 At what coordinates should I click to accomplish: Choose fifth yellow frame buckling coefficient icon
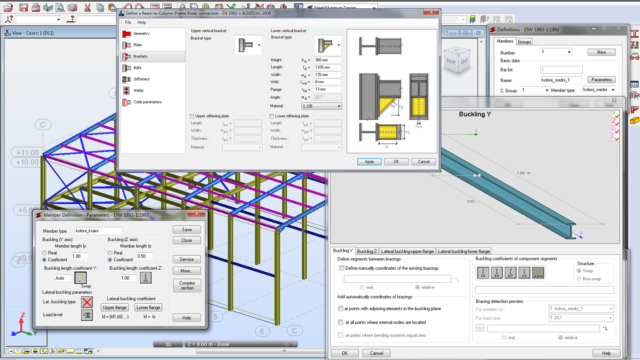point(538,273)
